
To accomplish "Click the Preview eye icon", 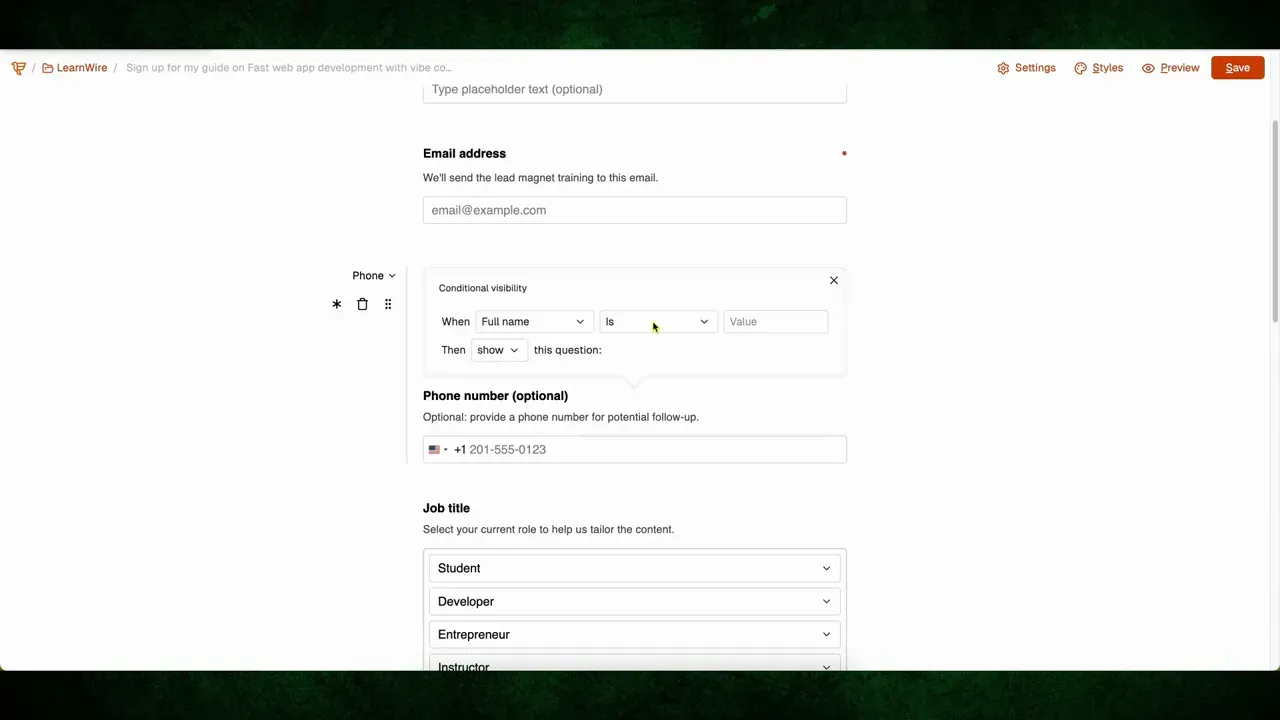I will point(1148,67).
